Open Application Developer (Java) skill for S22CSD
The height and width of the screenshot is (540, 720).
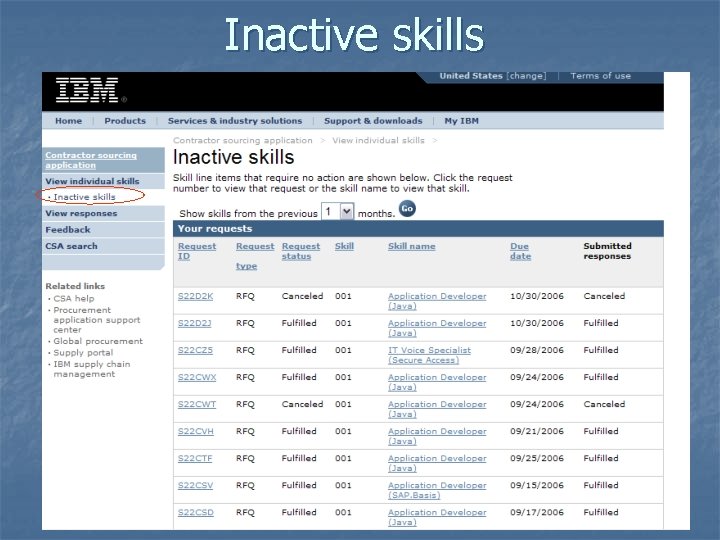pyautogui.click(x=437, y=518)
